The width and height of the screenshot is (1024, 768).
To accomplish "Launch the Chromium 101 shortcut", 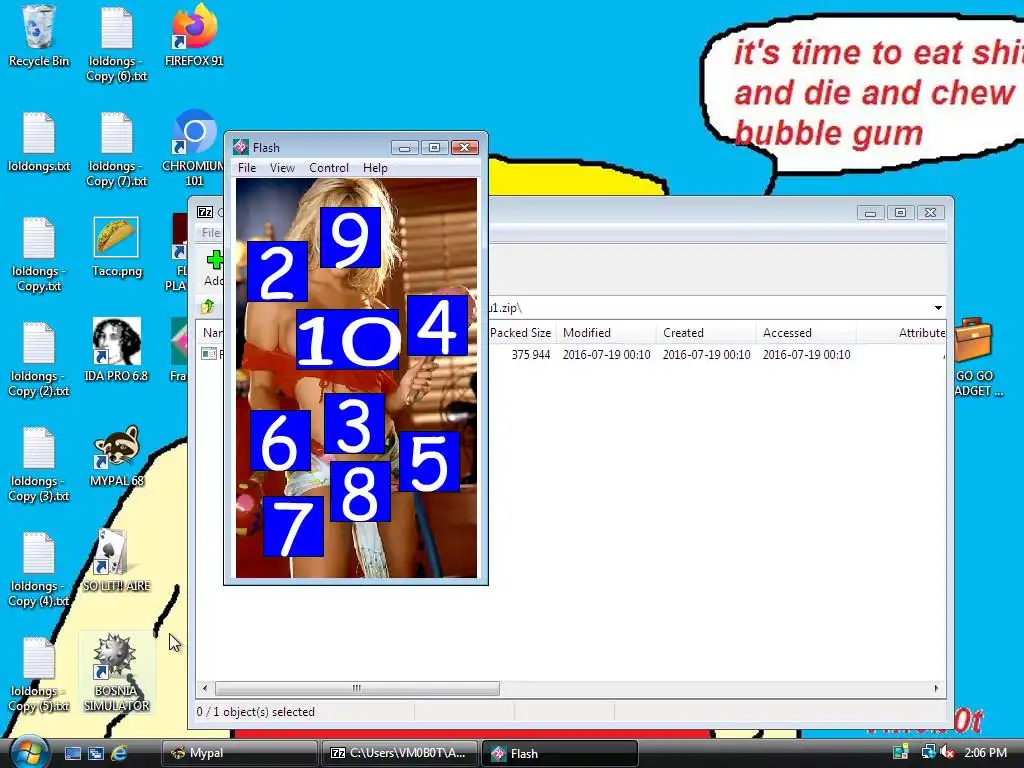I will pos(194,150).
